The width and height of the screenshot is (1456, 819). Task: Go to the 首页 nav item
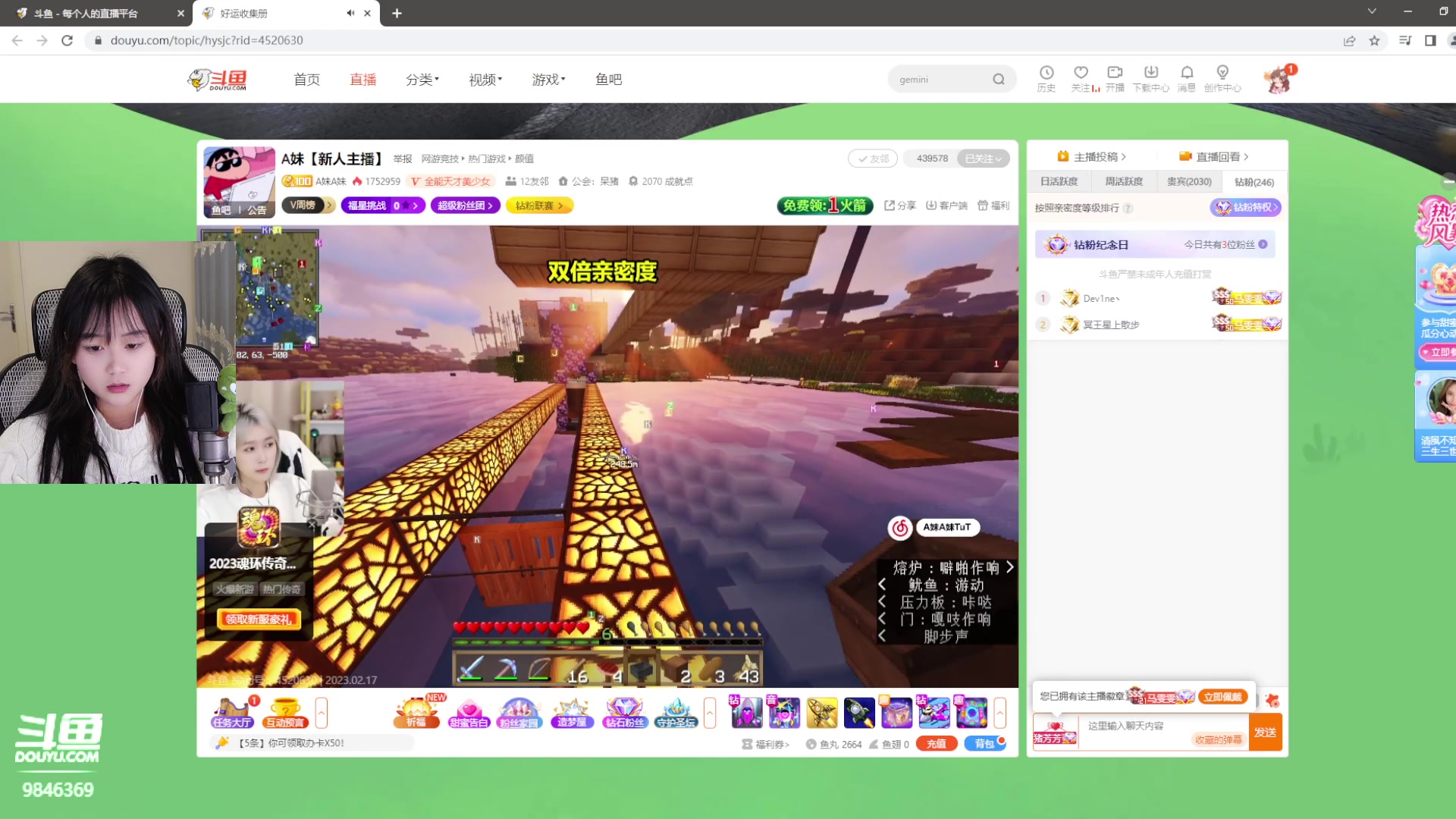pyautogui.click(x=306, y=79)
